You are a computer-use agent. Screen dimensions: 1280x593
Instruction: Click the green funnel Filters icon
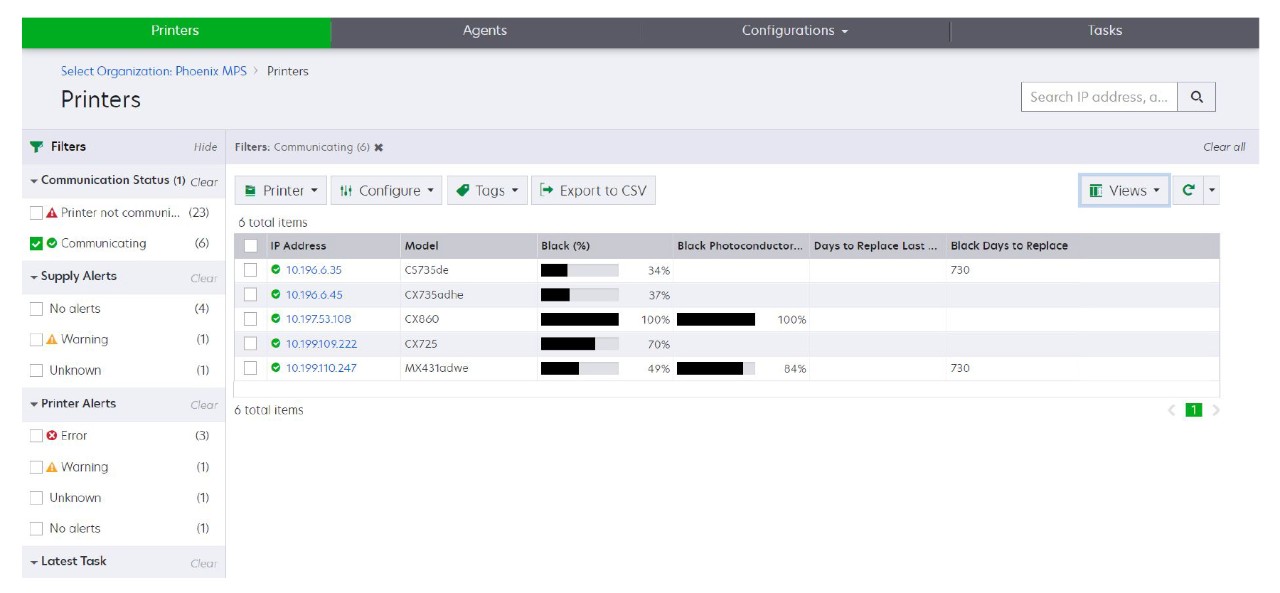(37, 147)
